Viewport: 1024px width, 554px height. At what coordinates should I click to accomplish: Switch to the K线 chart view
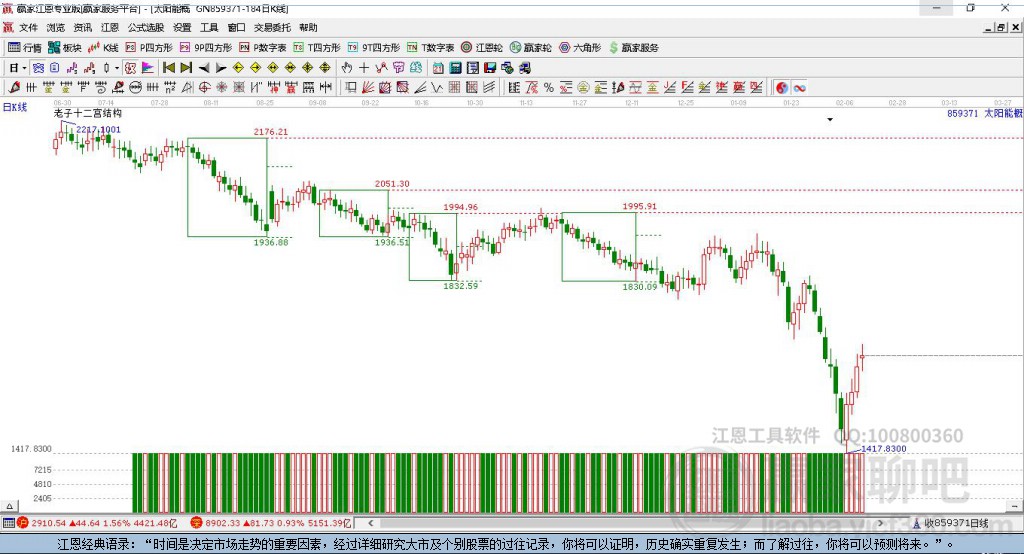103,48
